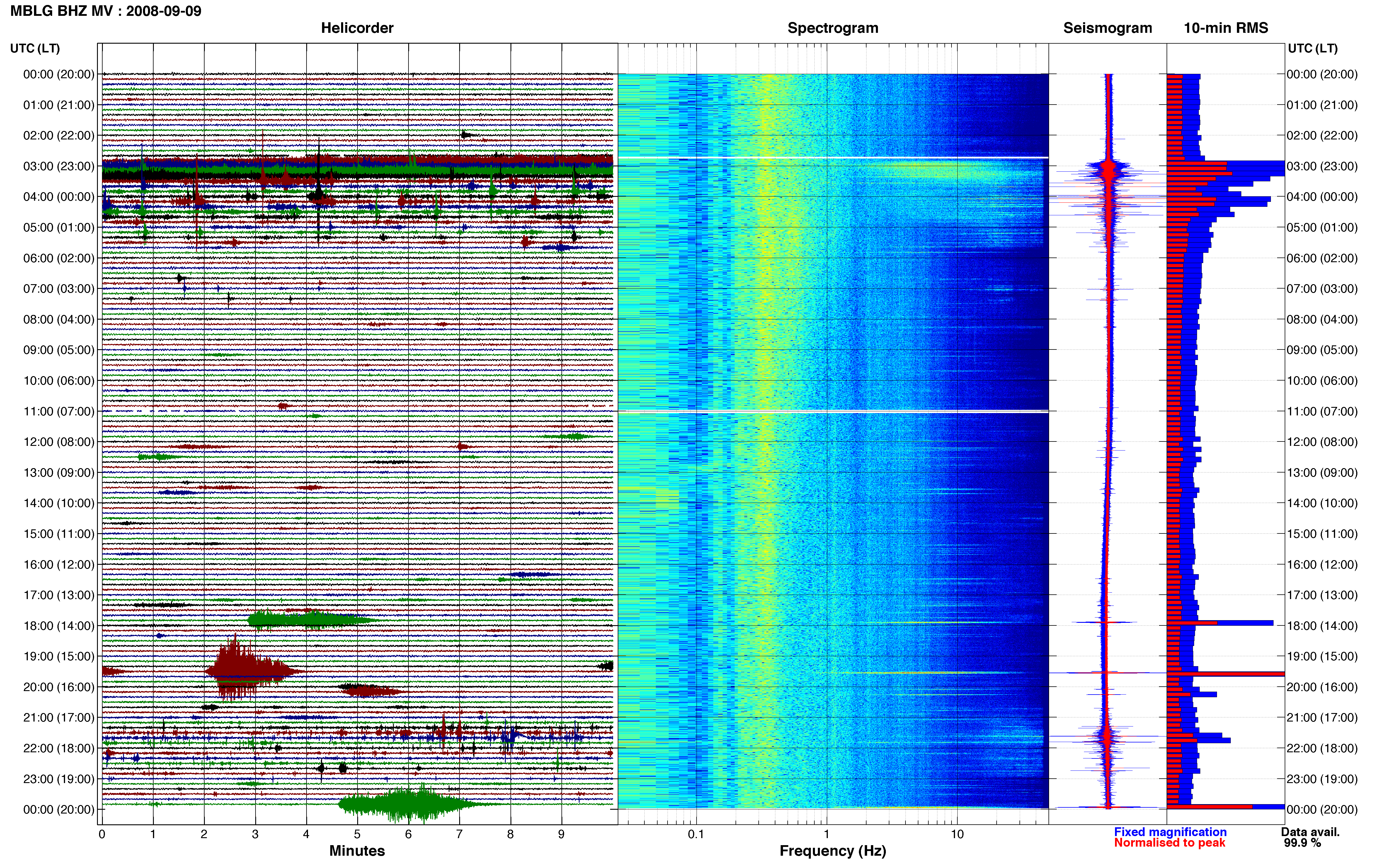The height and width of the screenshot is (868, 1389).
Task: Click the left '11:00 (07:00)' time label
Action: (x=59, y=412)
